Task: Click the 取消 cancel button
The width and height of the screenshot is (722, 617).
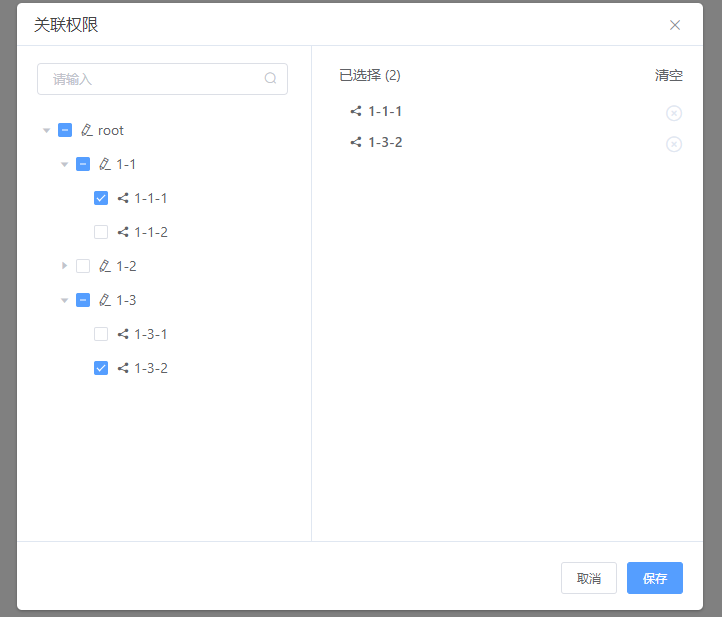Action: click(588, 578)
